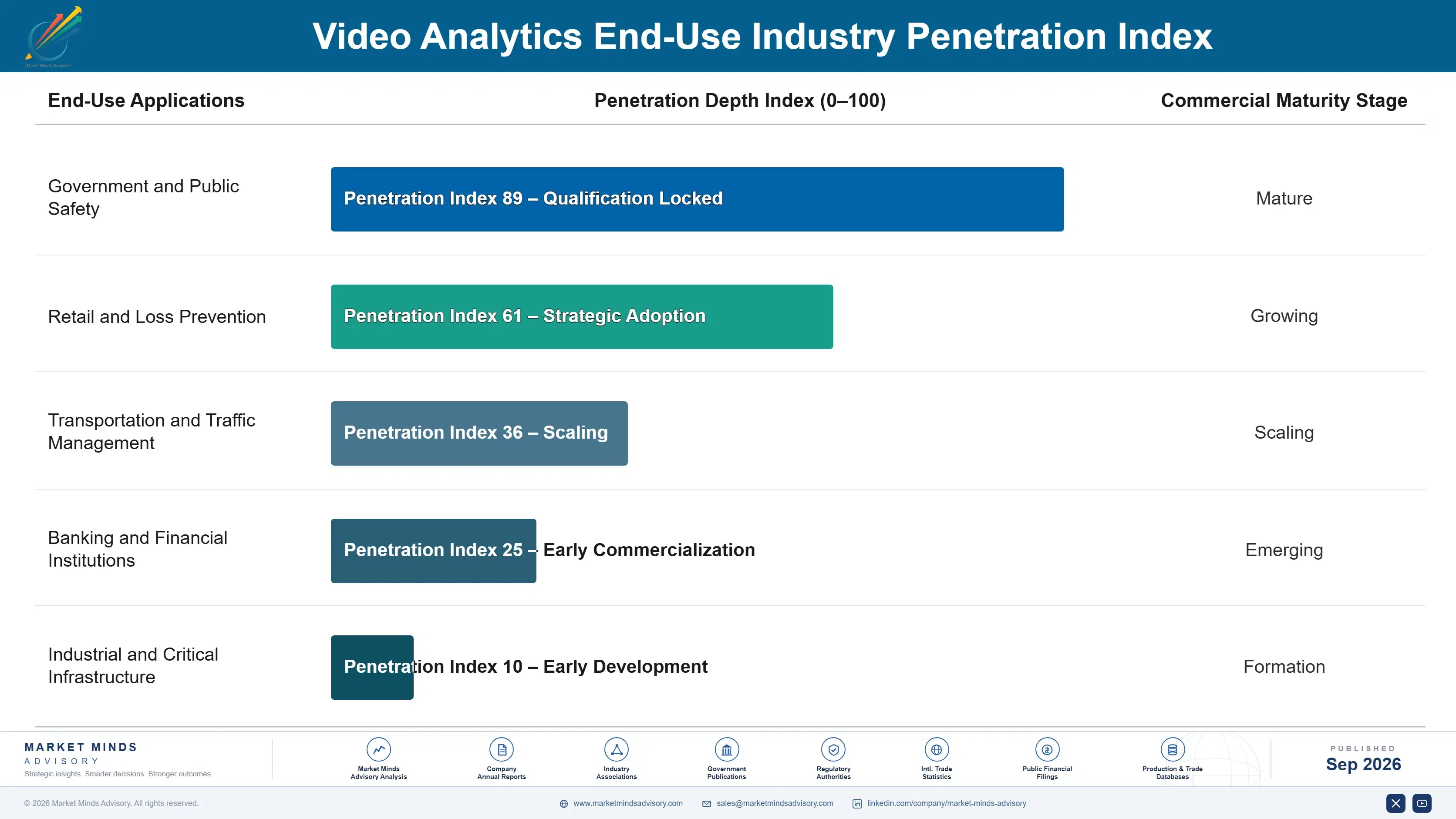
Task: Click sales@marketmindsadvisory.com email link
Action: click(775, 803)
